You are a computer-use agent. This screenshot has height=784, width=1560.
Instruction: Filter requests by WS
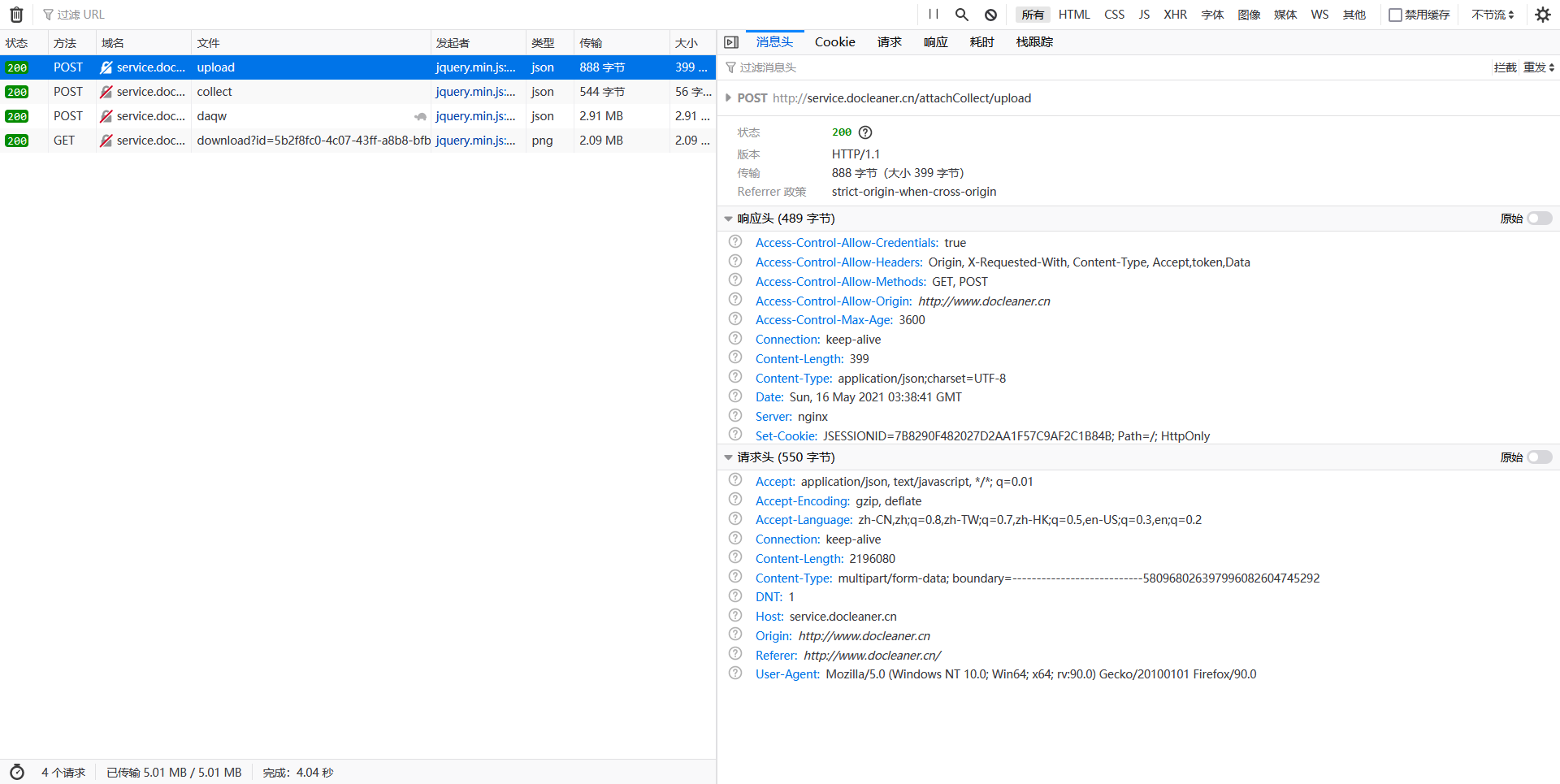1319,15
